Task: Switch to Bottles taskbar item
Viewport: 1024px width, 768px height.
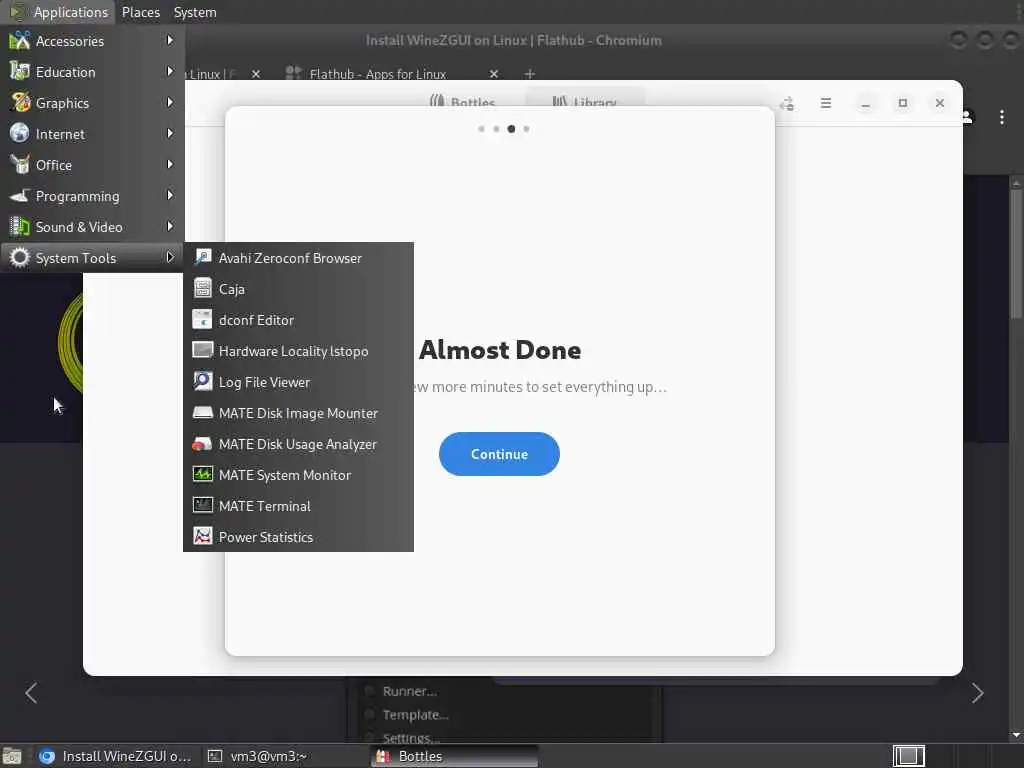Action: [455, 756]
